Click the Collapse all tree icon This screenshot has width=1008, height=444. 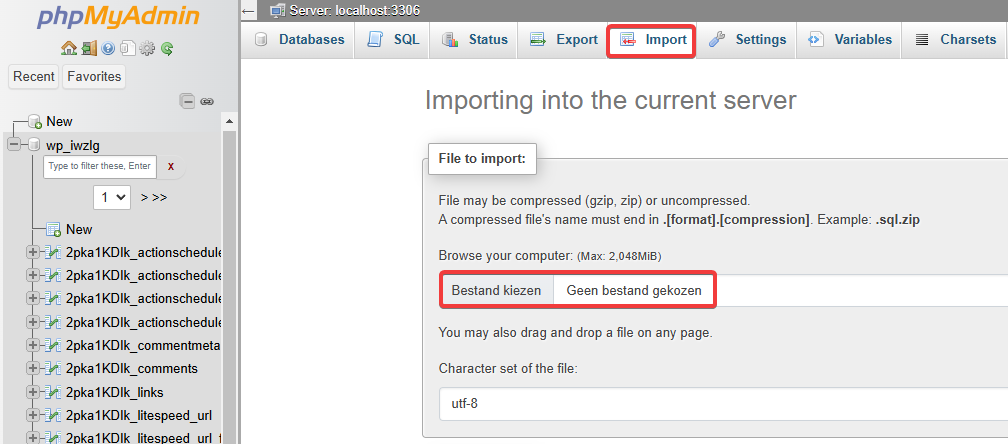point(187,101)
